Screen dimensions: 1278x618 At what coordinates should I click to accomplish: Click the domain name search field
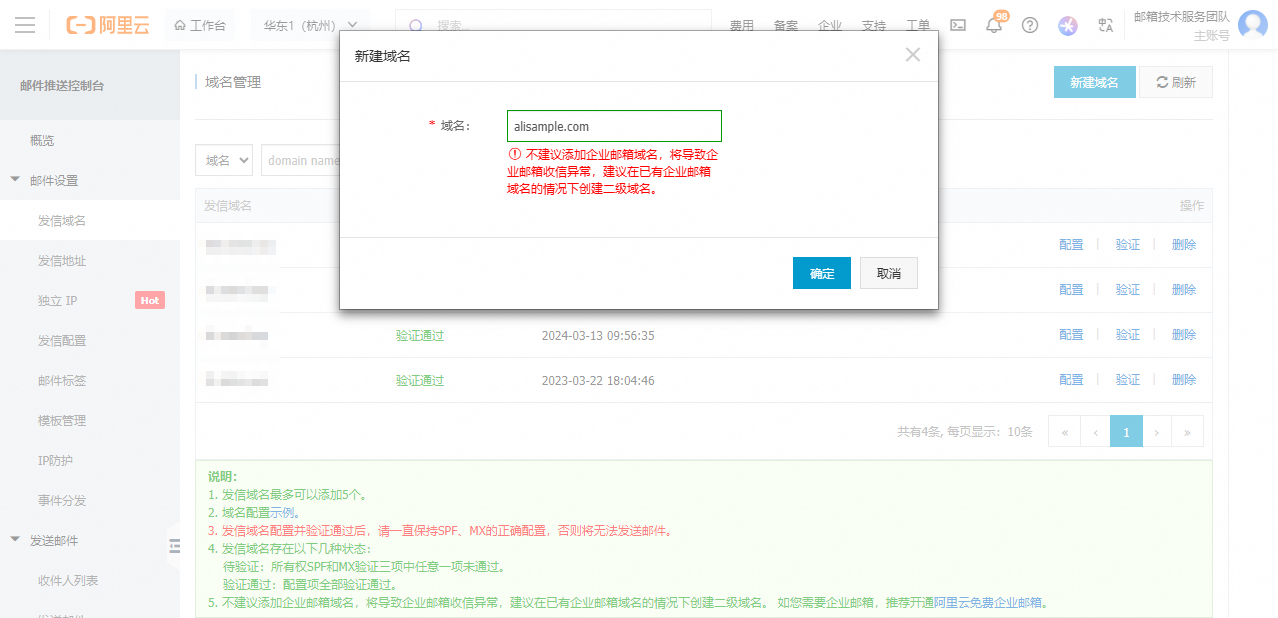[x=301, y=160]
